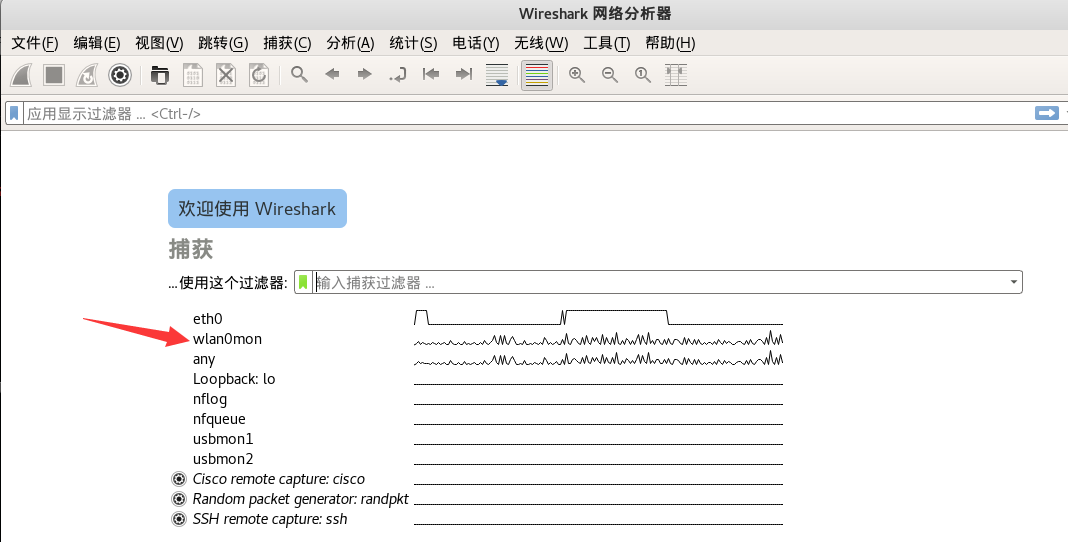Click the go to first packet icon
Image resolution: width=1068 pixels, height=542 pixels.
pyautogui.click(x=431, y=75)
